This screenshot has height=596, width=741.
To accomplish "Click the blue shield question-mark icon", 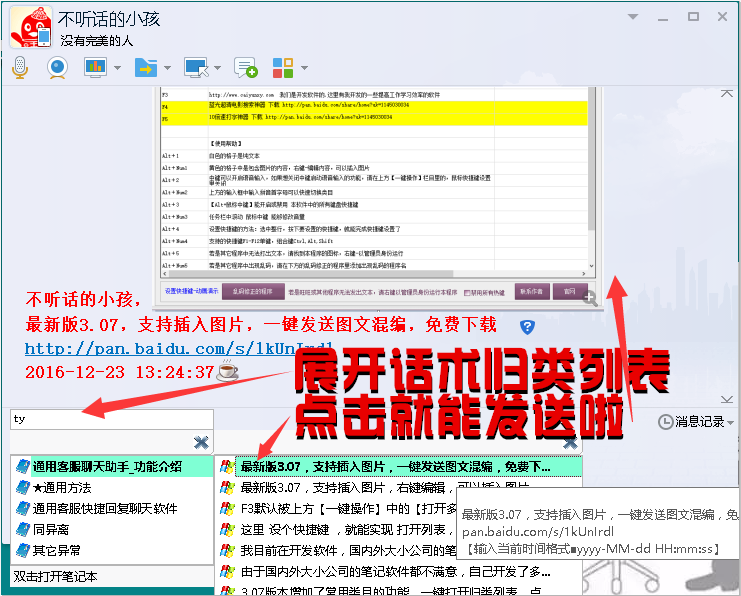I will click(527, 327).
